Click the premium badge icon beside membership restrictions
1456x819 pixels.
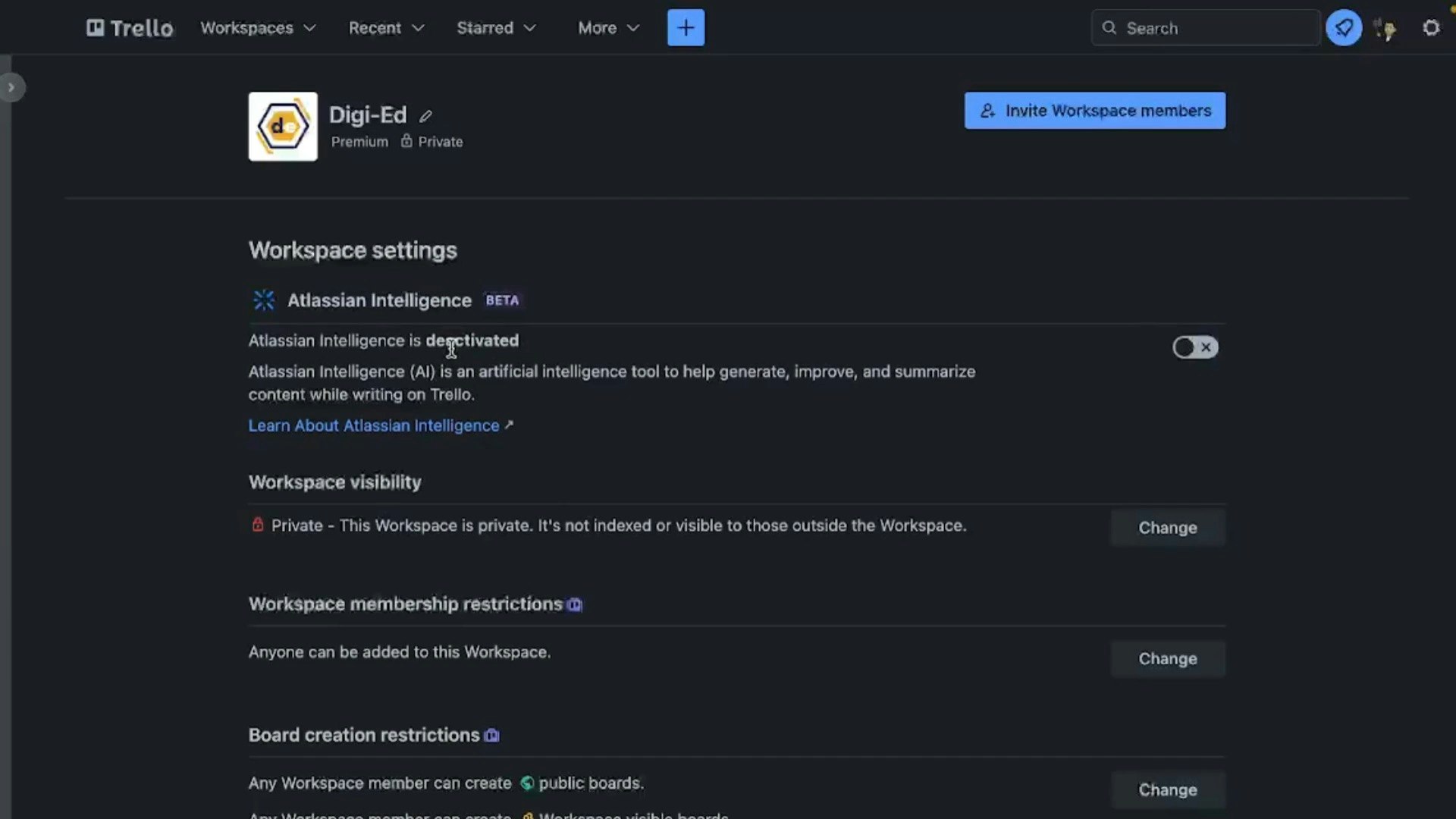pos(575,605)
